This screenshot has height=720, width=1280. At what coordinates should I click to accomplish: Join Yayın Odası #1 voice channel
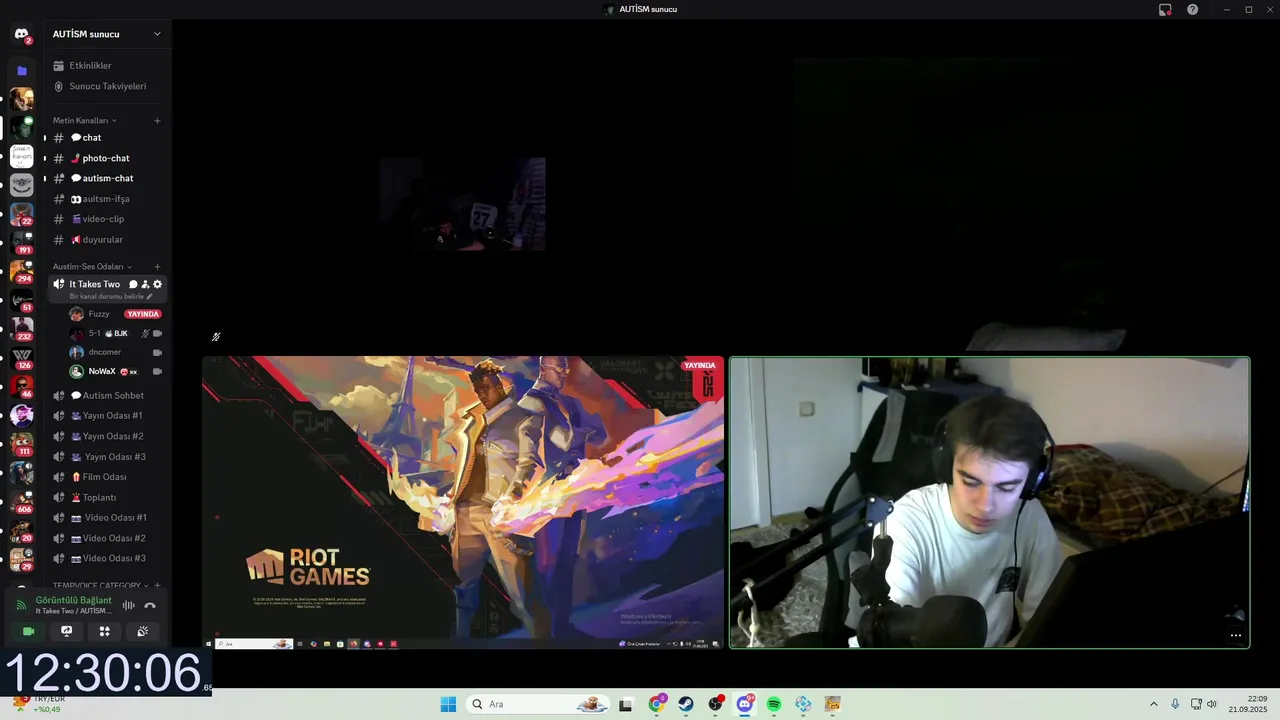pos(107,416)
